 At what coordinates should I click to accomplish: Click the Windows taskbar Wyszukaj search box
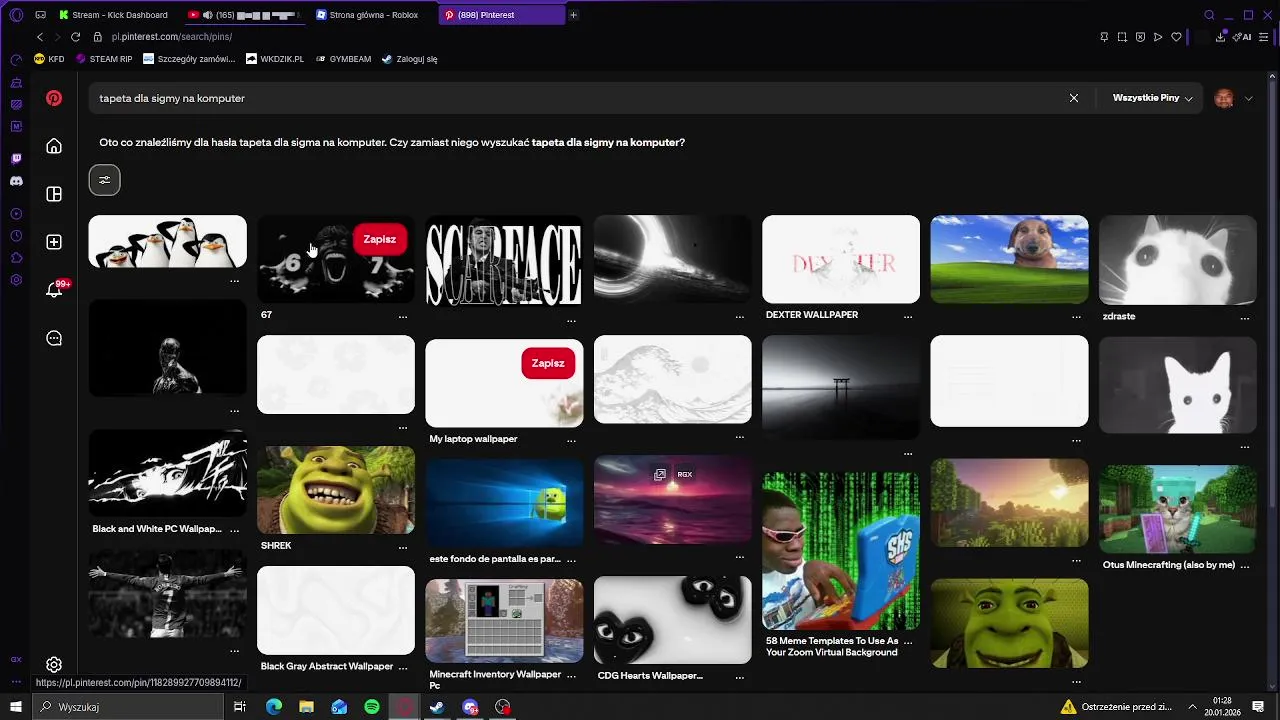130,707
